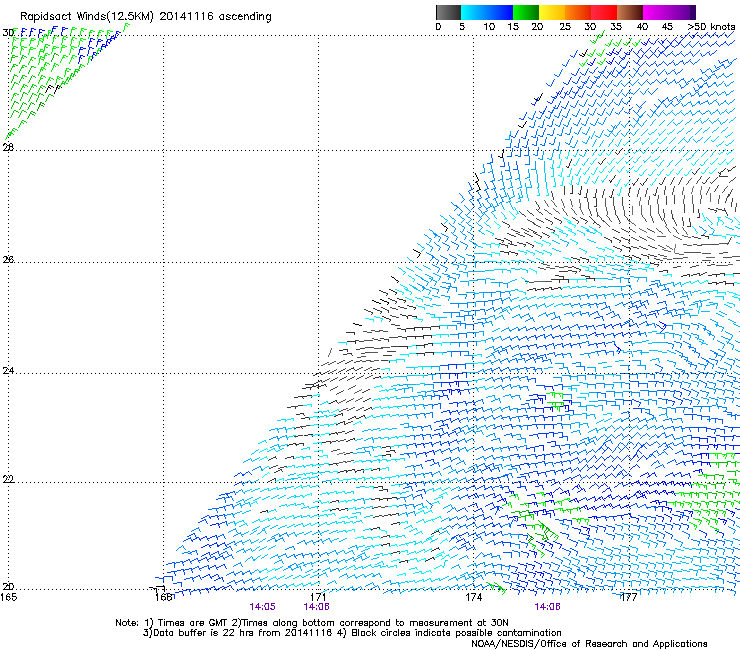Click the latitude '26' axis label
This screenshot has width=740, height=650.
click(8, 259)
